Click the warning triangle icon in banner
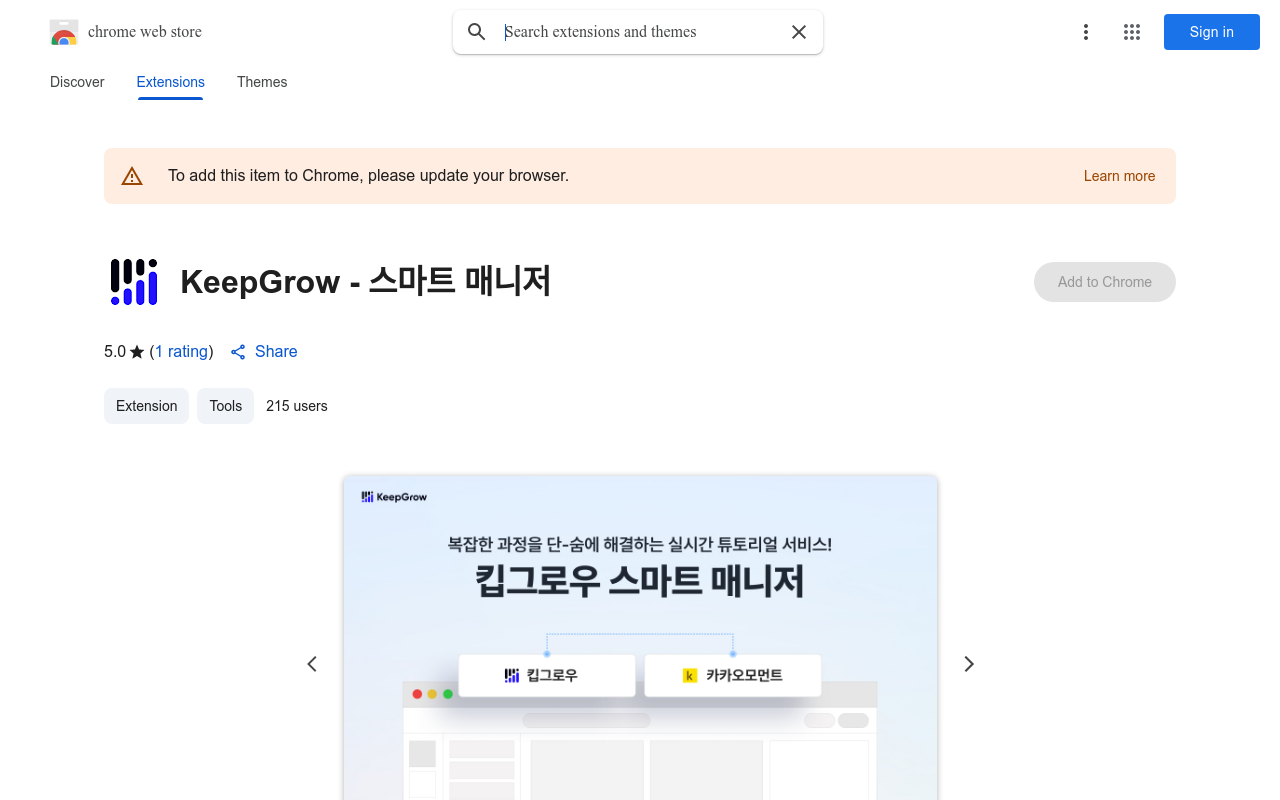Viewport: 1280px width, 800px height. [132, 176]
